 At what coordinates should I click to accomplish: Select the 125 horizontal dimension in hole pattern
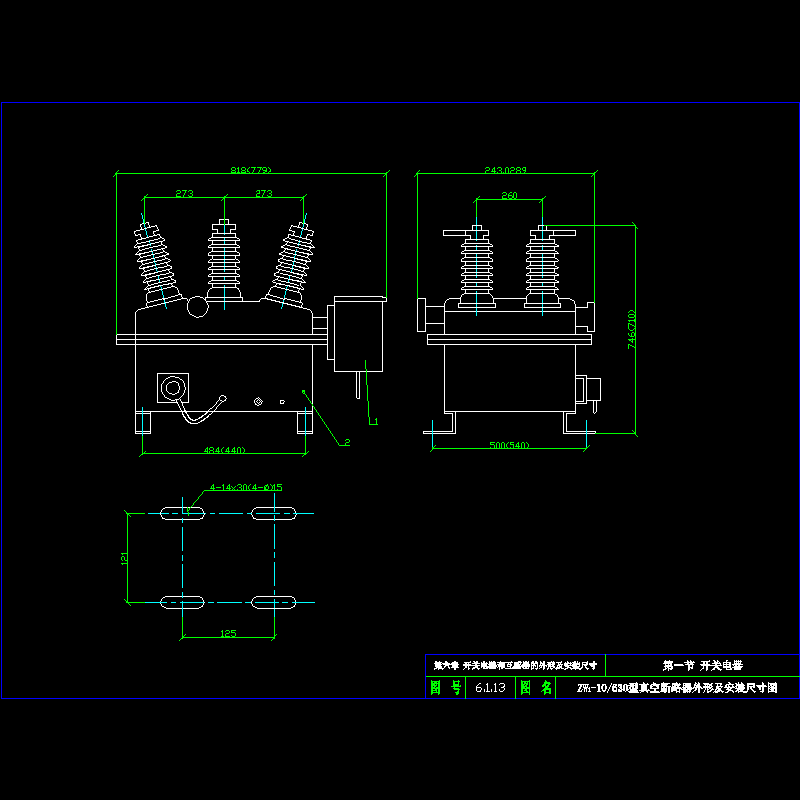pyautogui.click(x=228, y=633)
